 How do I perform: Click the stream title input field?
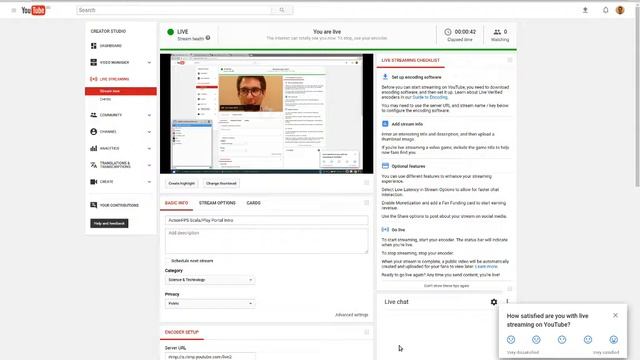[267, 220]
